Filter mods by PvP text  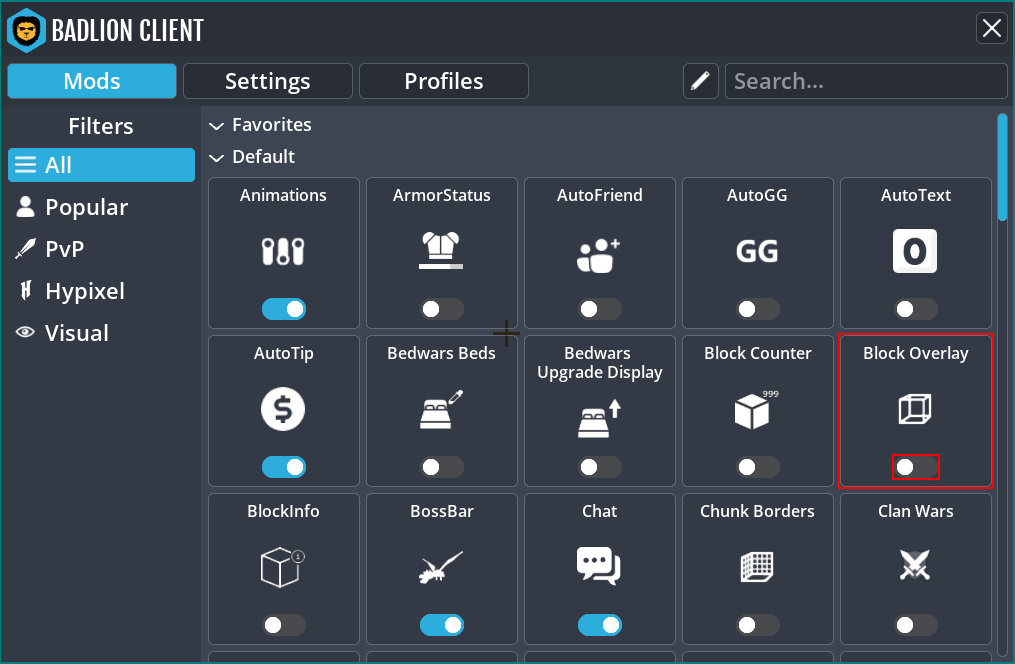[x=65, y=249]
